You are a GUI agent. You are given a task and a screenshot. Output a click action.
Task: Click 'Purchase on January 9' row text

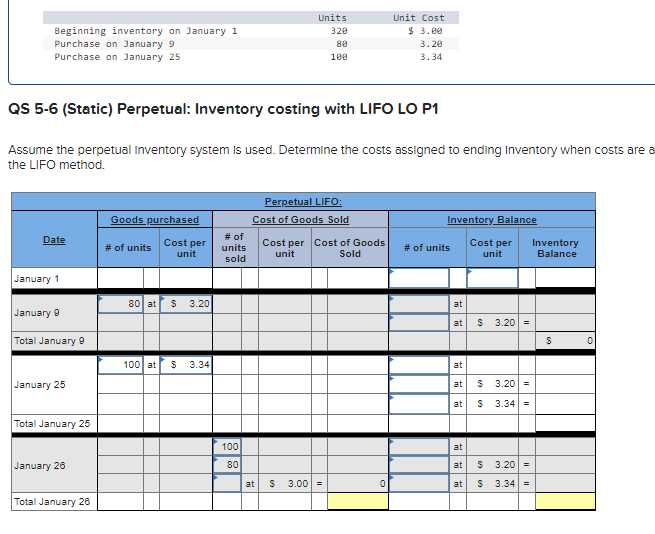coord(114,44)
